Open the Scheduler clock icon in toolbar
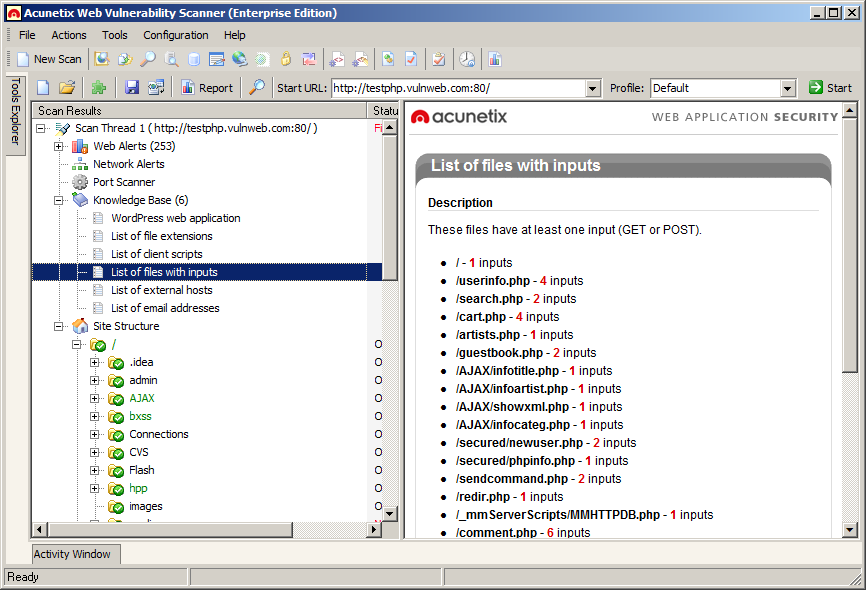 (x=467, y=59)
